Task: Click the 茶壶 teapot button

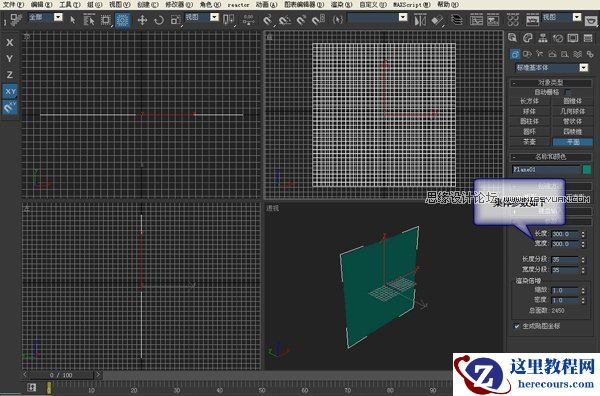Action: [x=530, y=142]
